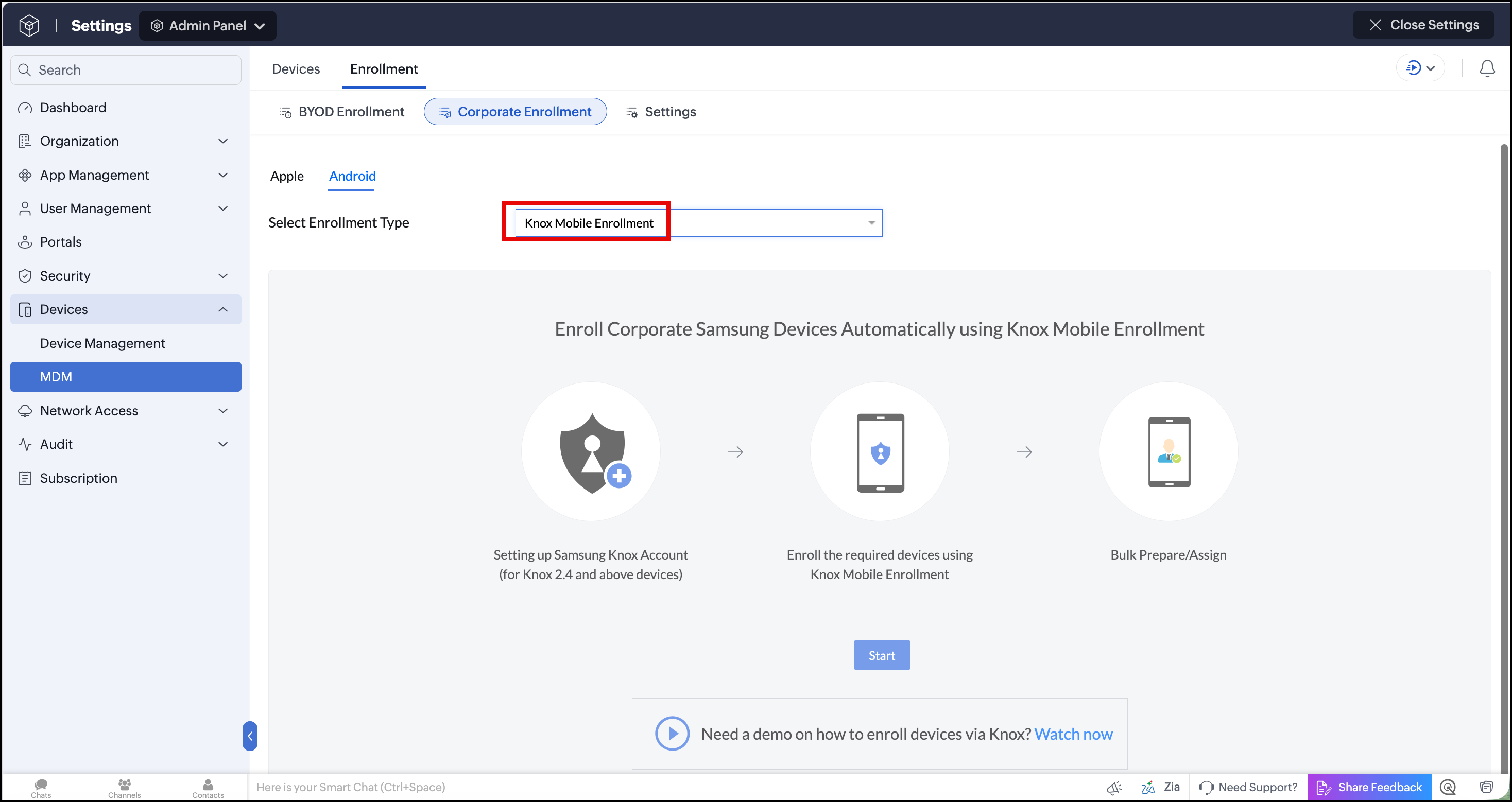The height and width of the screenshot is (802, 1512).
Task: Select the Android platform tab
Action: coord(352,177)
